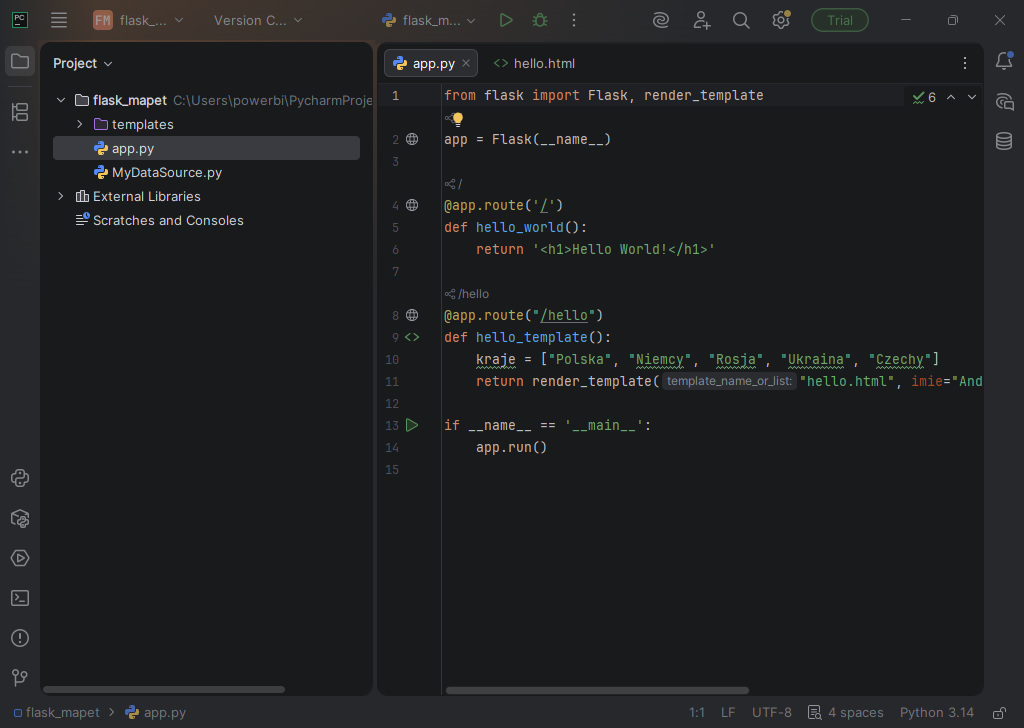
Task: Click the hello_template function name
Action: [532, 338]
